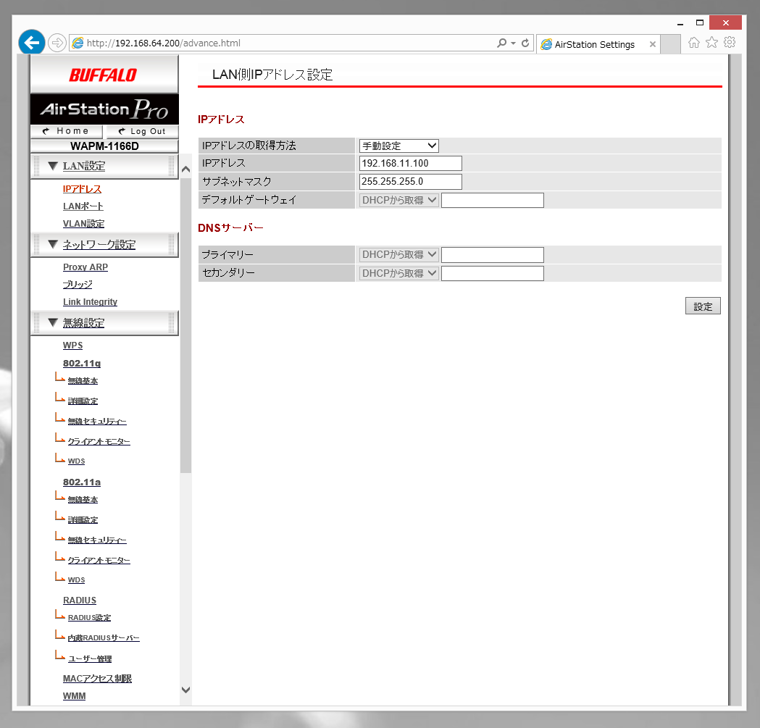The image size is (760, 728).
Task: Open the WMM link
Action: pyautogui.click(x=74, y=696)
